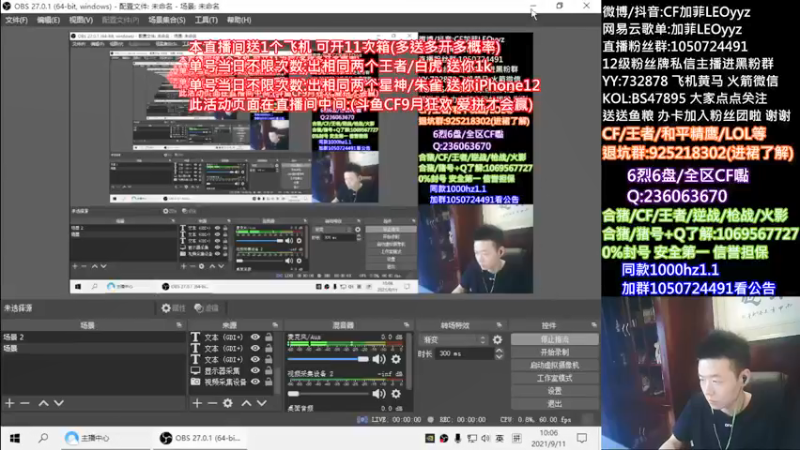Click 滤镜 filters icon in source toolbar
This screenshot has width=800, height=450.
(207, 308)
